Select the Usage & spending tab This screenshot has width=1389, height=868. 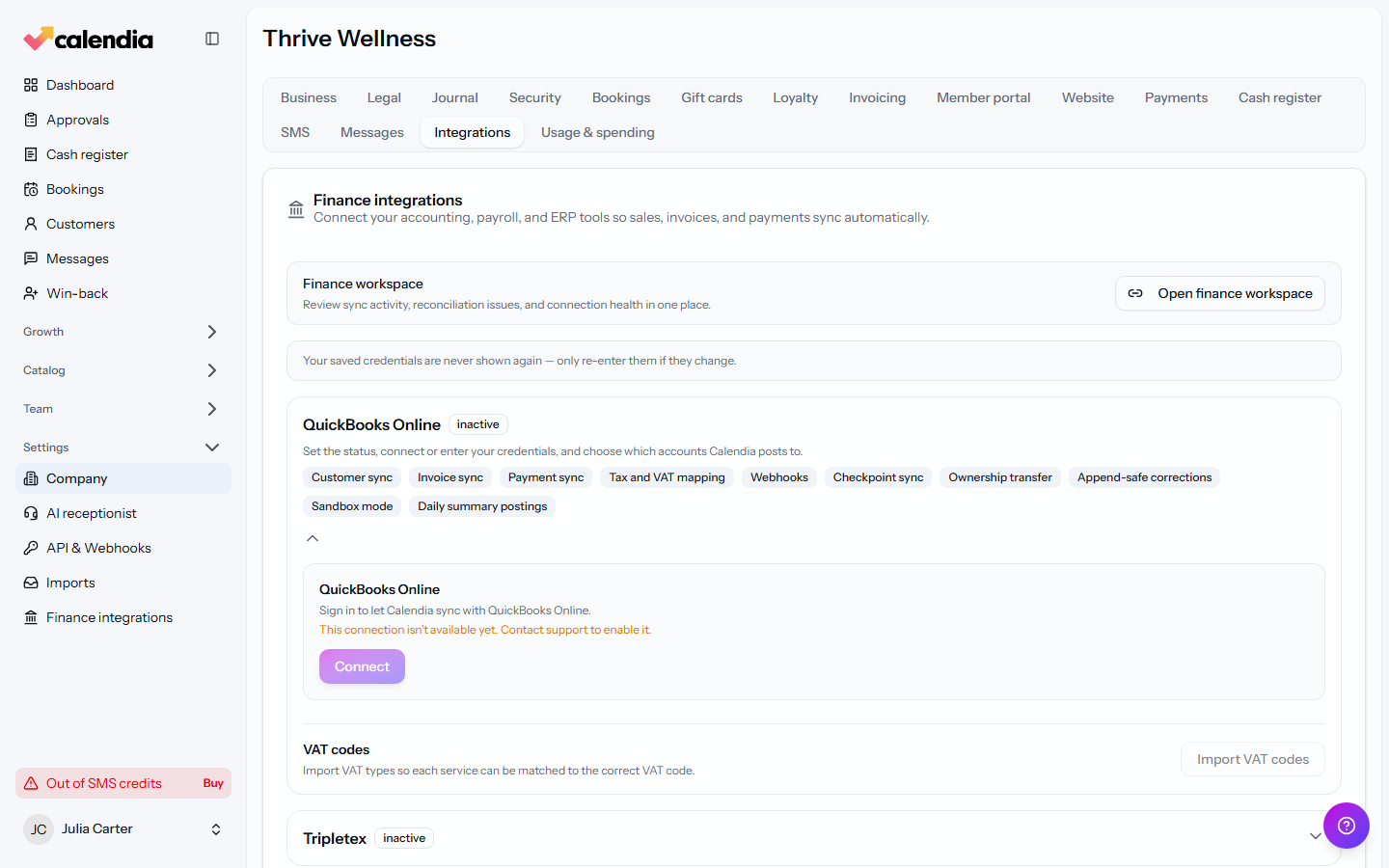coord(598,132)
